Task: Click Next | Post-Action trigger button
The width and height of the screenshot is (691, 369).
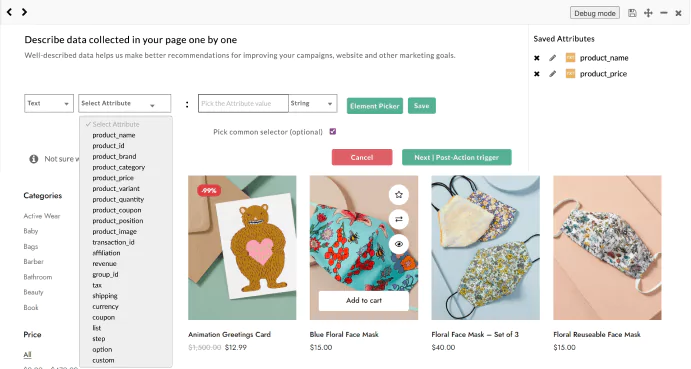Action: (x=457, y=157)
